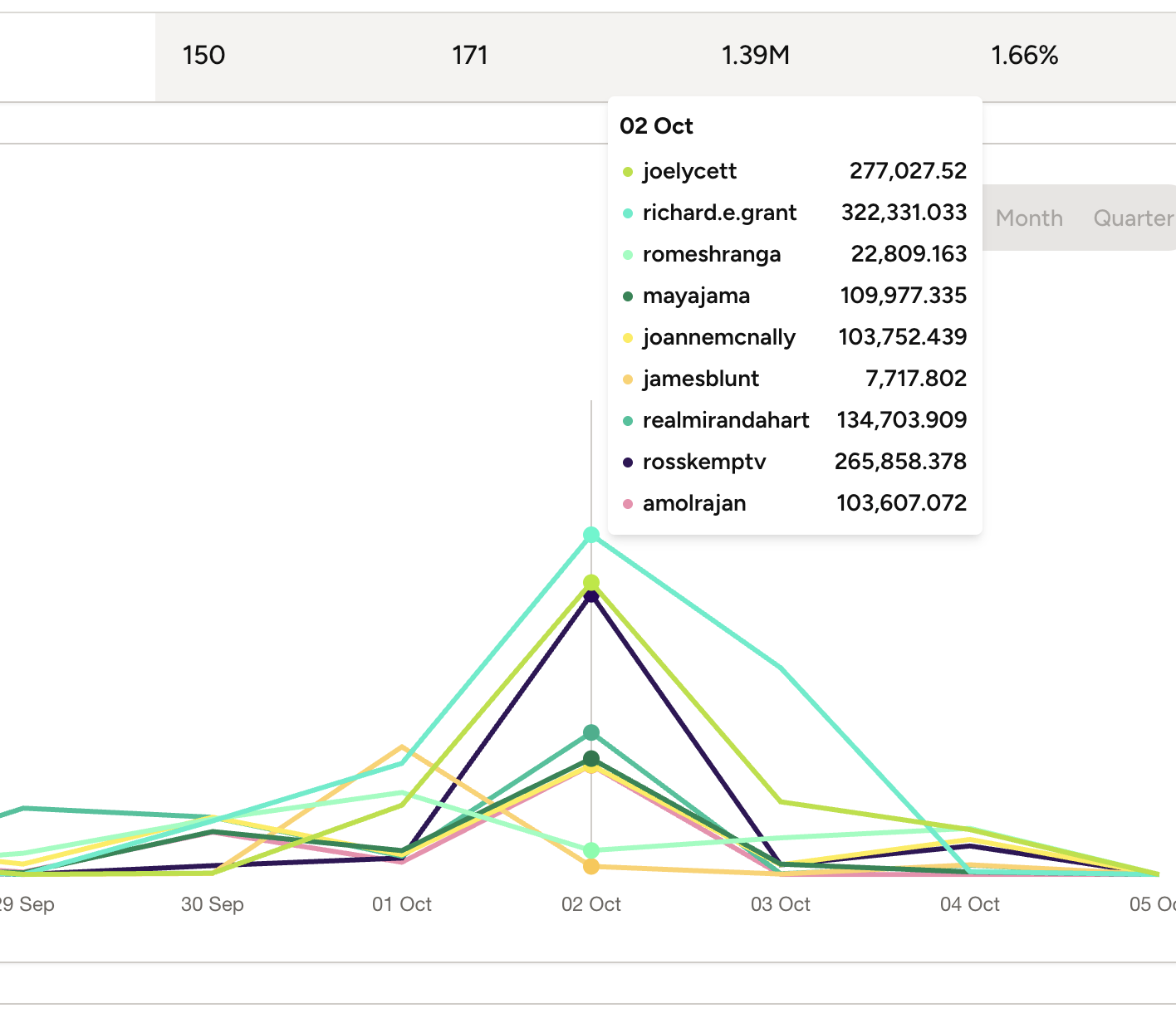Click joelycett in the tooltip legend
The width and height of the screenshot is (1176, 1018).
click(x=689, y=171)
